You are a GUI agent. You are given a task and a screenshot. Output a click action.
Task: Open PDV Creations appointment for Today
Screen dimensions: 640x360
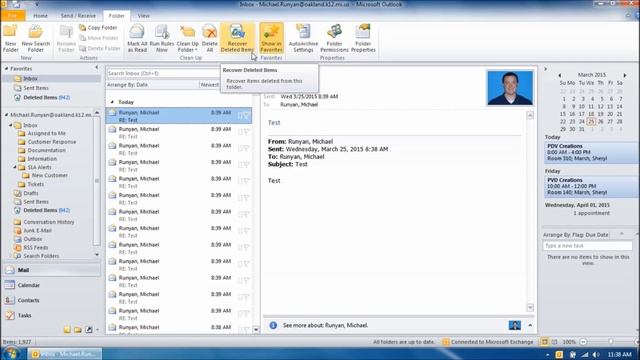pyautogui.click(x=592, y=152)
